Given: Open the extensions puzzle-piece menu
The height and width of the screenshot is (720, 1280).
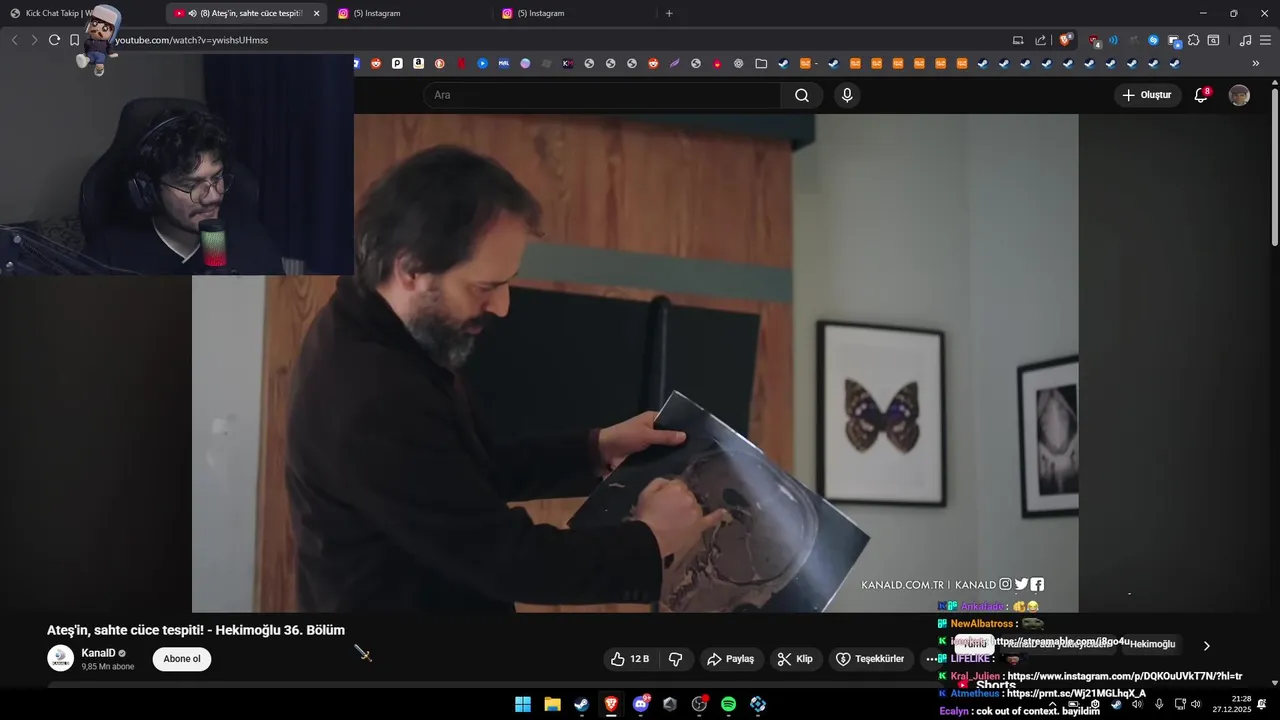Looking at the screenshot, I should 1193,40.
